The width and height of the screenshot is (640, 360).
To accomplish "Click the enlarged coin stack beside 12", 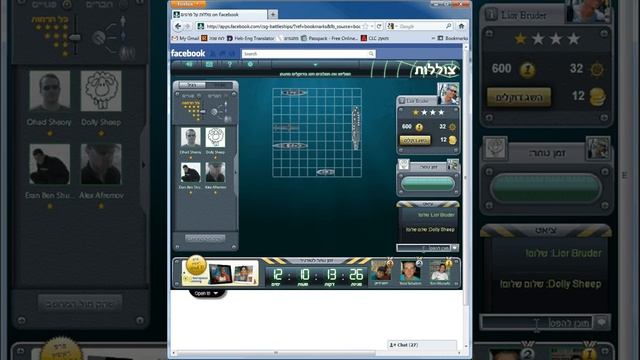I will (598, 96).
